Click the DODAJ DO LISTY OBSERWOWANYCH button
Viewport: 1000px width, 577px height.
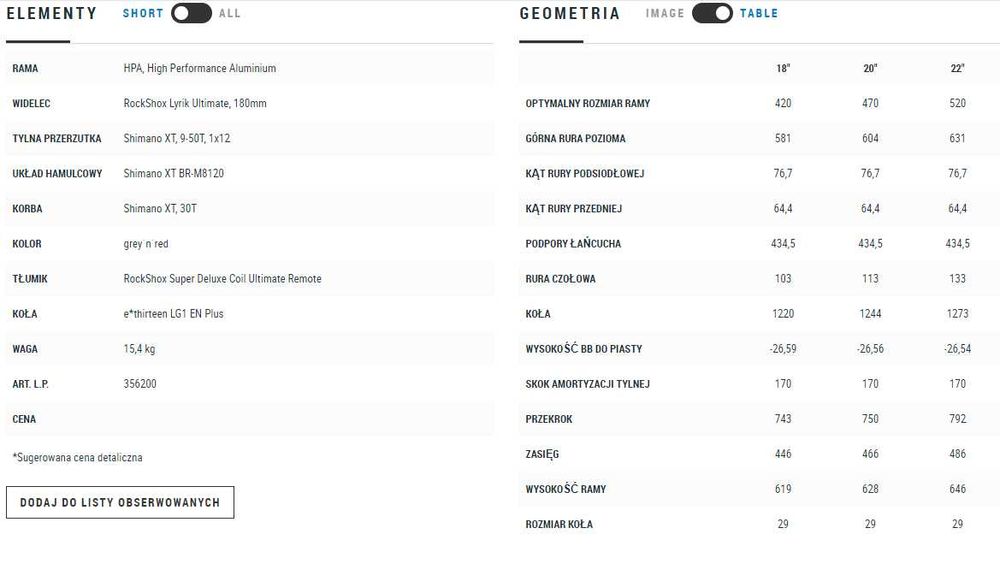(120, 502)
